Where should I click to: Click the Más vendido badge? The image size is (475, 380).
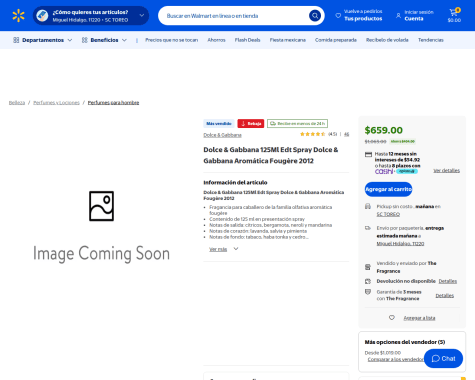[x=219, y=124]
